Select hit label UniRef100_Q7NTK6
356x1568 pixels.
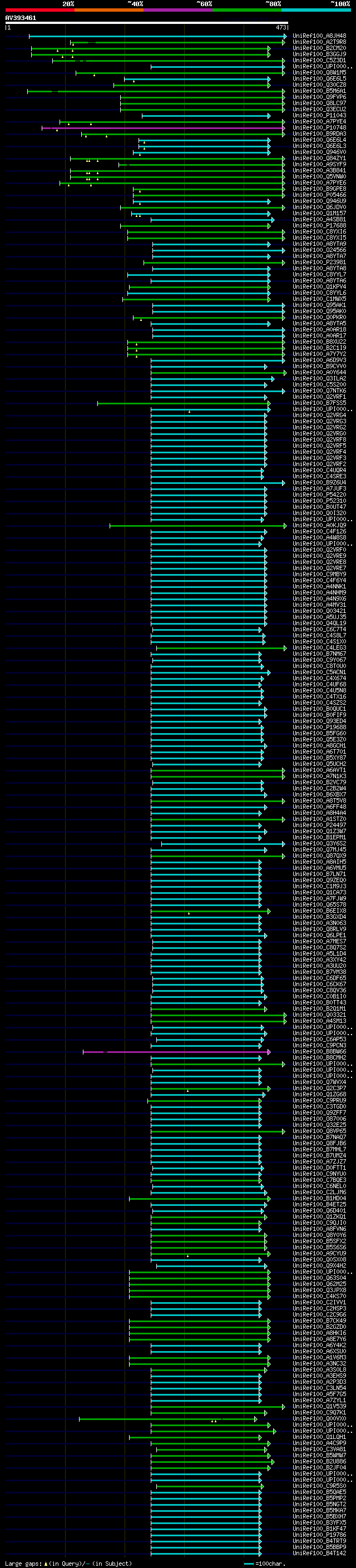point(319,391)
